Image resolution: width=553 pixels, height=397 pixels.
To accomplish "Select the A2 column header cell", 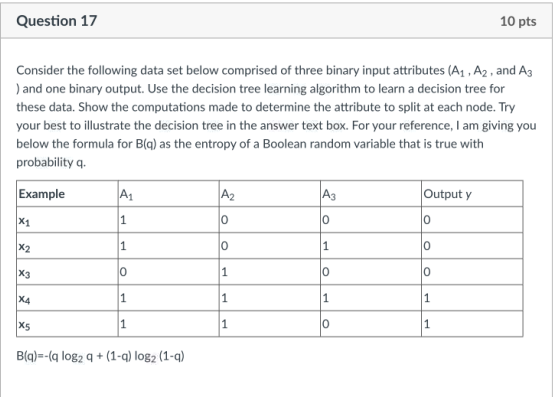I will [x=269, y=194].
